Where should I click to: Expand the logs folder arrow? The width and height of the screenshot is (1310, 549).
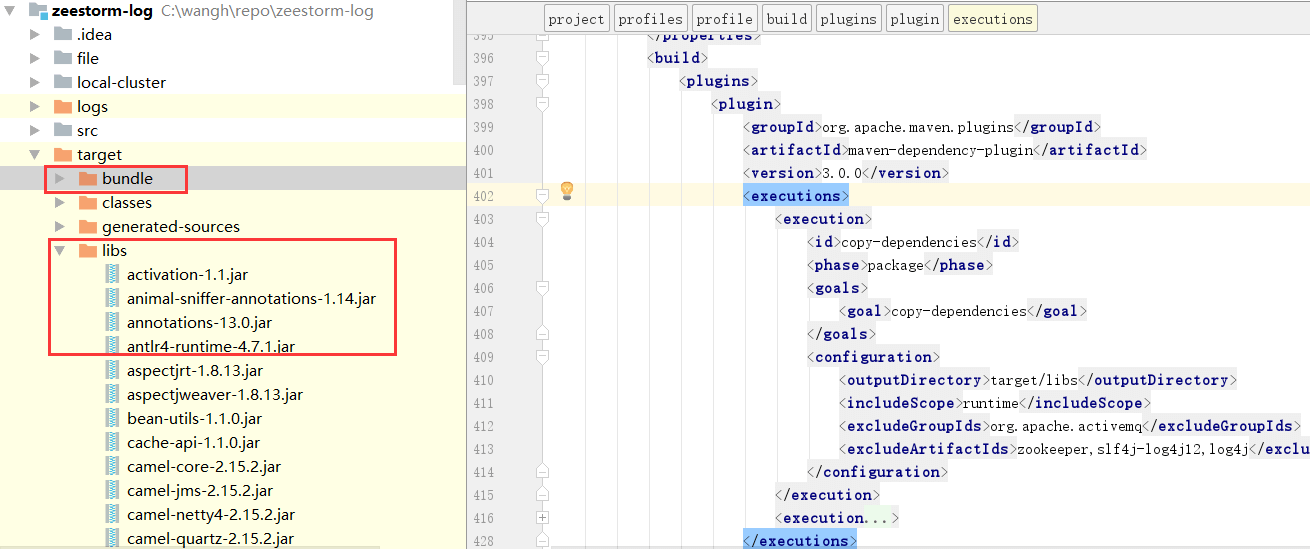tap(35, 106)
